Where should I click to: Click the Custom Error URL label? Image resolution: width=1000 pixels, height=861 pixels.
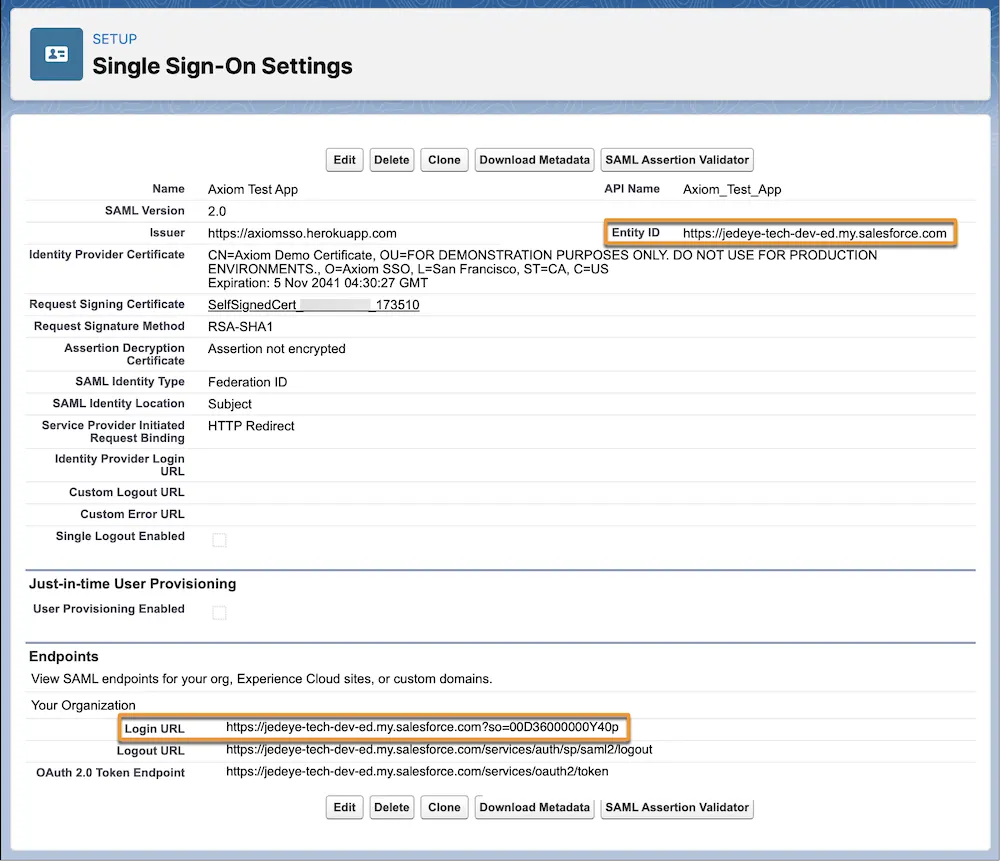pyautogui.click(x=132, y=514)
